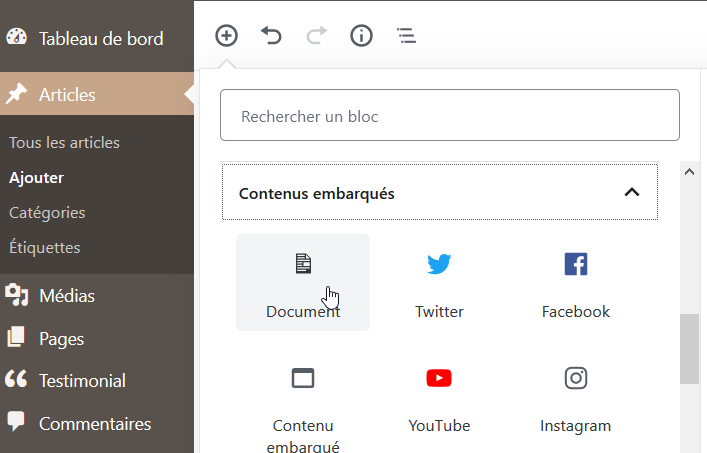
Task: Undo the last change
Action: (271, 36)
